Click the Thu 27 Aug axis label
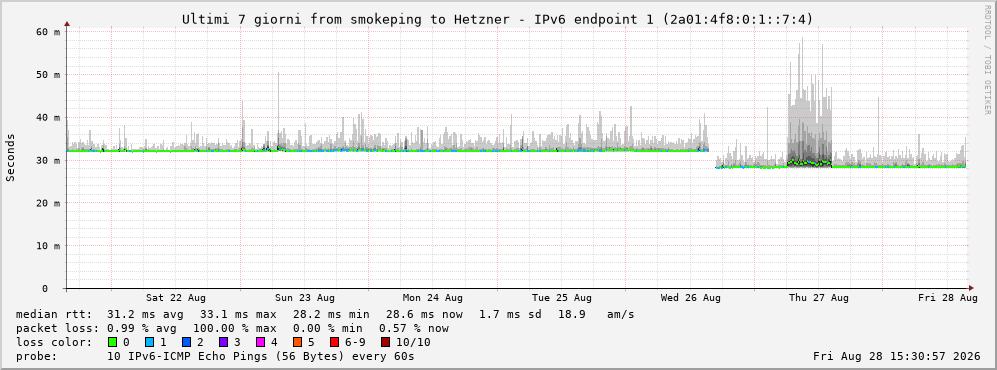The width and height of the screenshot is (997, 370). tap(818, 298)
